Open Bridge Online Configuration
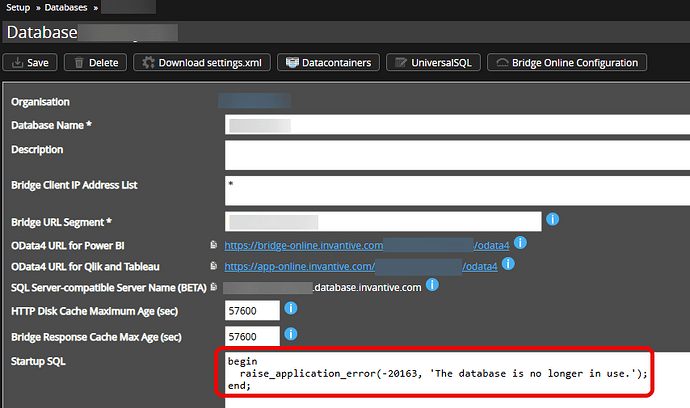This screenshot has height=408, width=690. [565, 63]
